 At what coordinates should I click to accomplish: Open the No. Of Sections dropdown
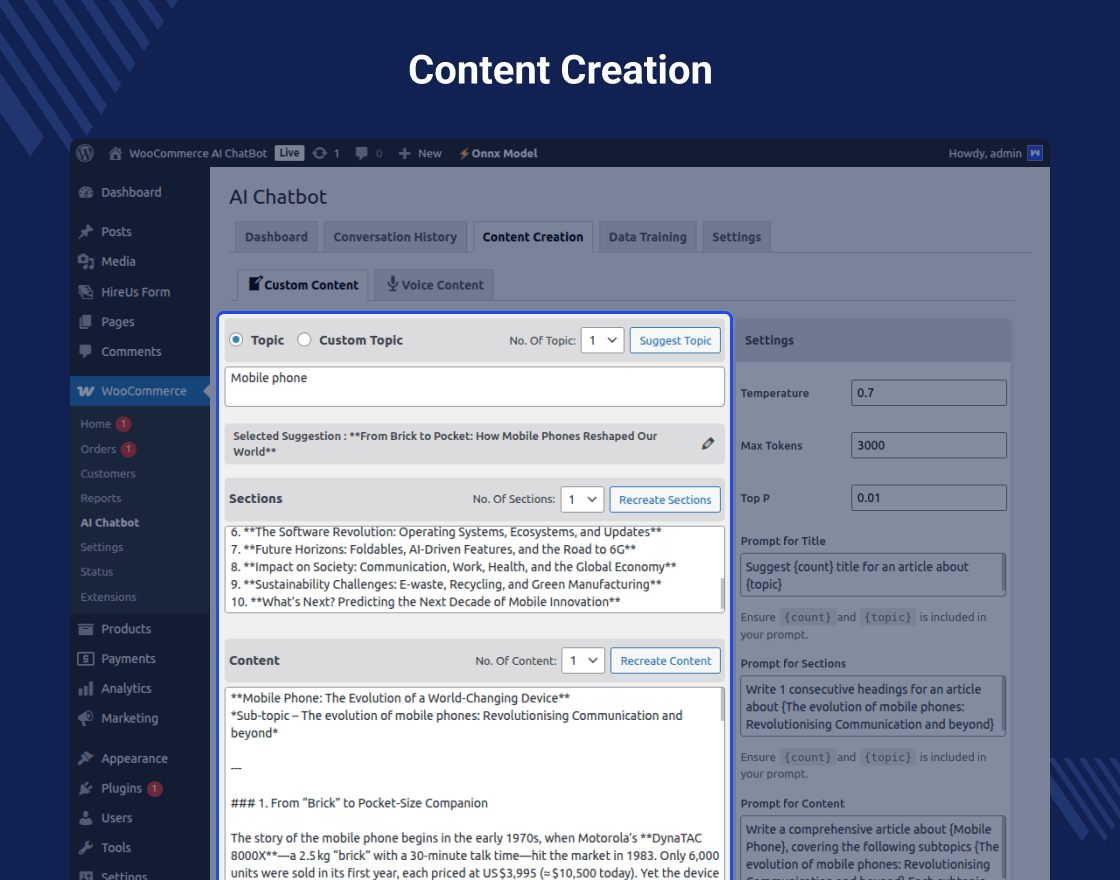pyautogui.click(x=582, y=499)
